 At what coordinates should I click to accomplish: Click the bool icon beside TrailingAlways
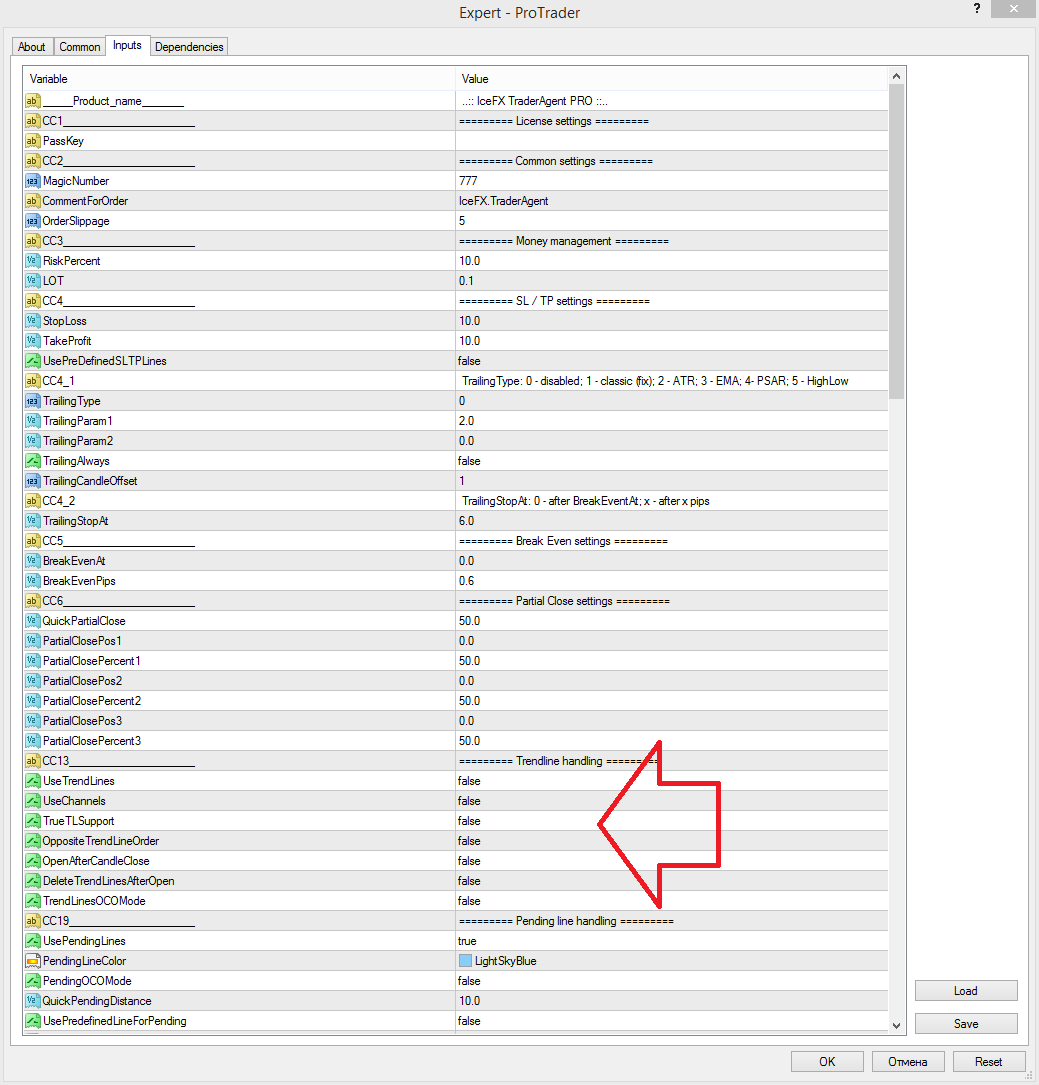33,461
